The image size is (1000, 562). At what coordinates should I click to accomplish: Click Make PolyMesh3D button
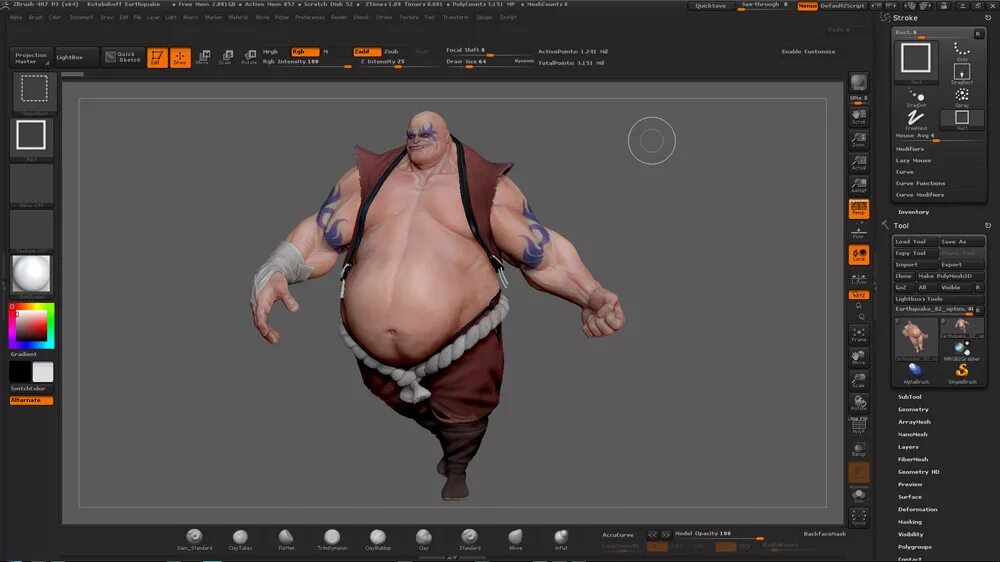click(950, 276)
